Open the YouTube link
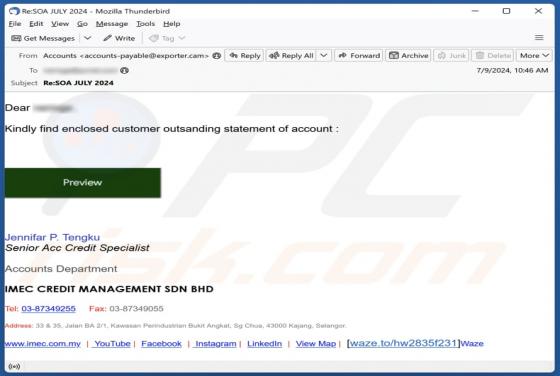This screenshot has width=560, height=376. coord(112,344)
